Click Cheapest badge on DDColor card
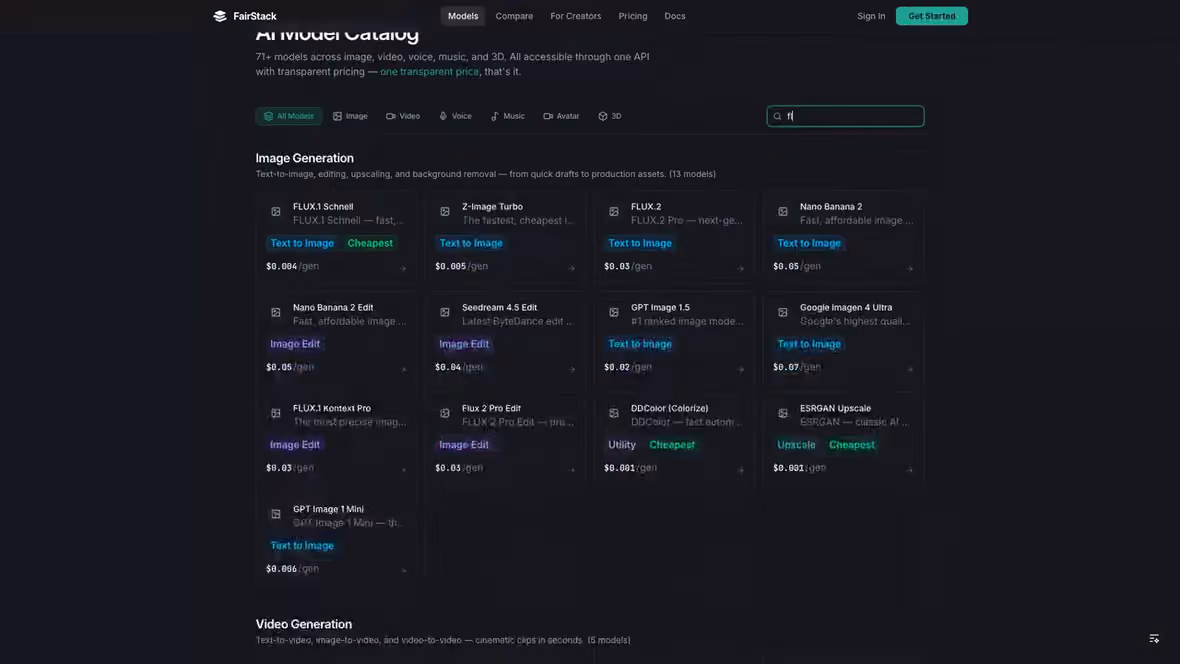 point(672,445)
